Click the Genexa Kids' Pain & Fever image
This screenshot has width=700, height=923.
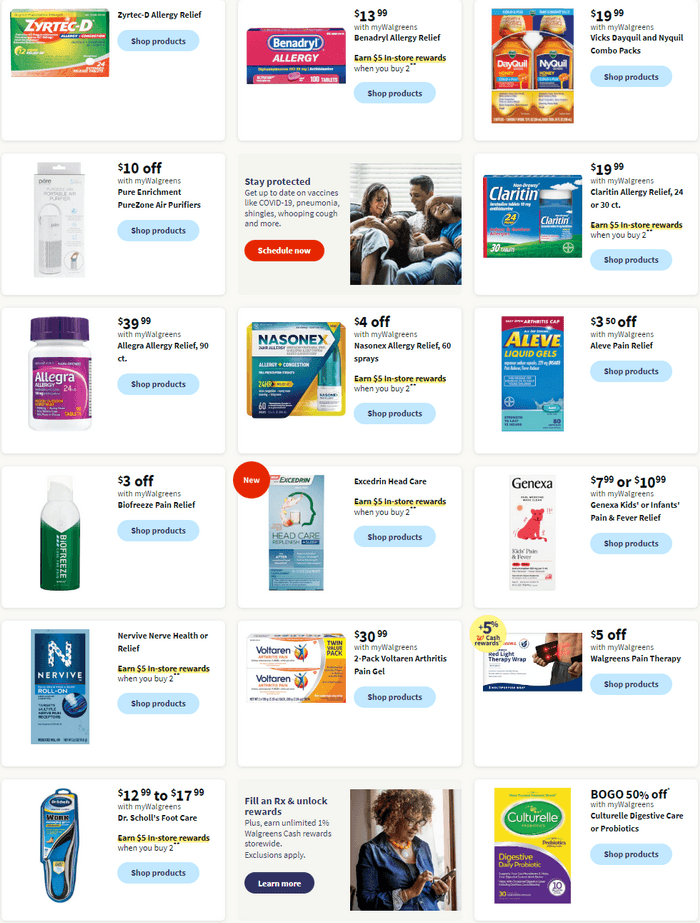coord(533,533)
